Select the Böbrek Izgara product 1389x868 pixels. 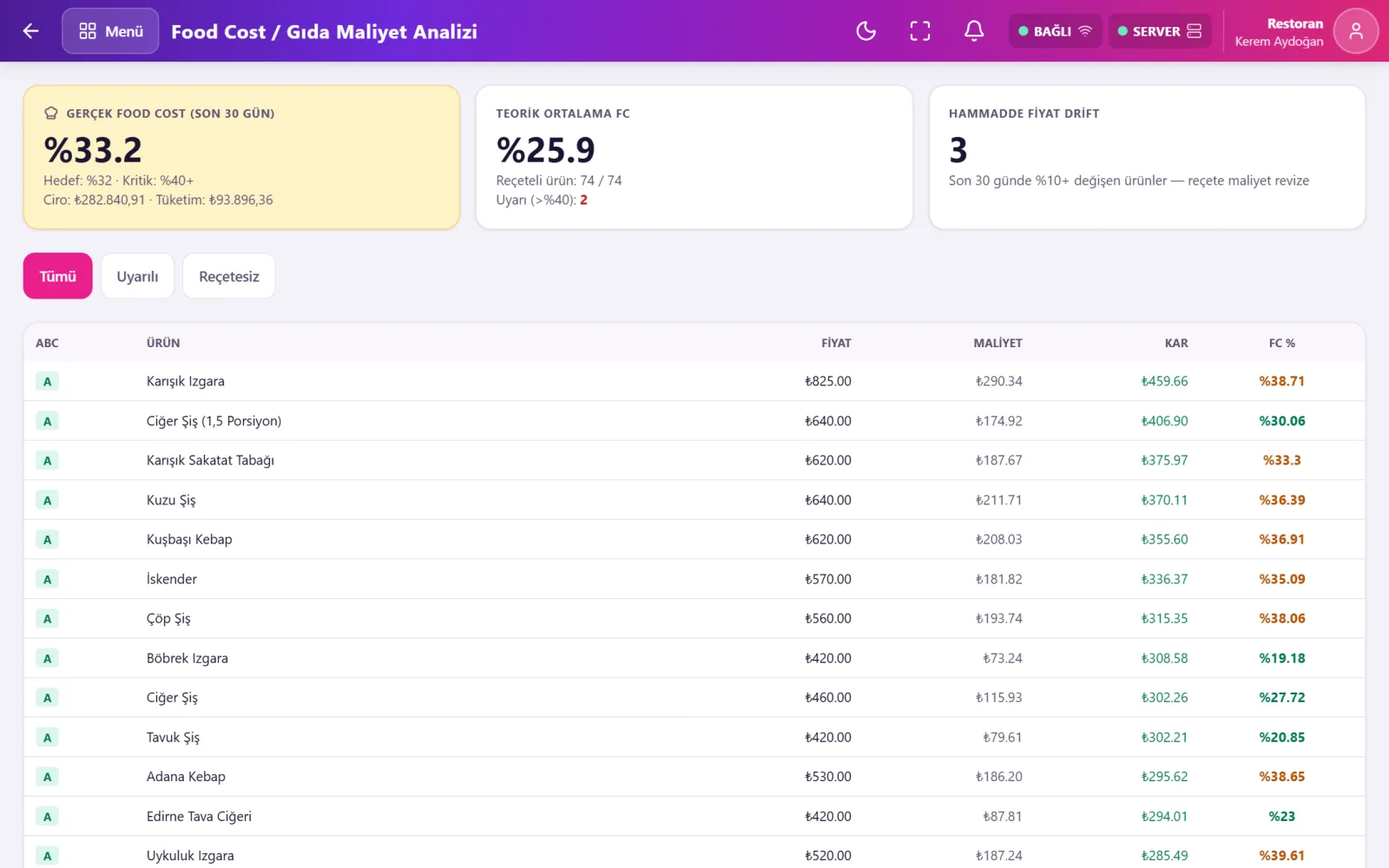click(188, 658)
